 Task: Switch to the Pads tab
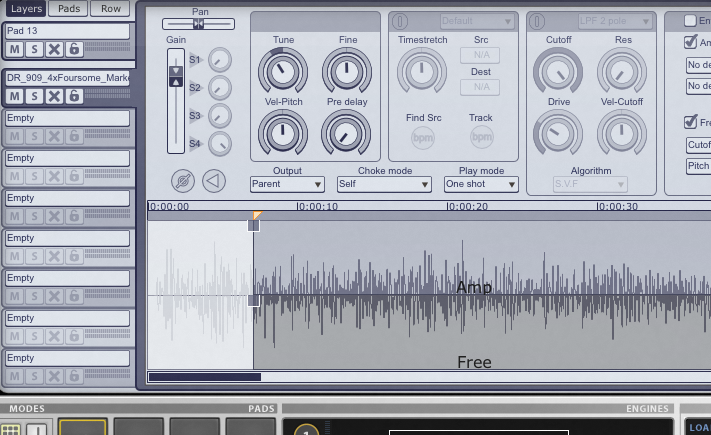pyautogui.click(x=68, y=9)
